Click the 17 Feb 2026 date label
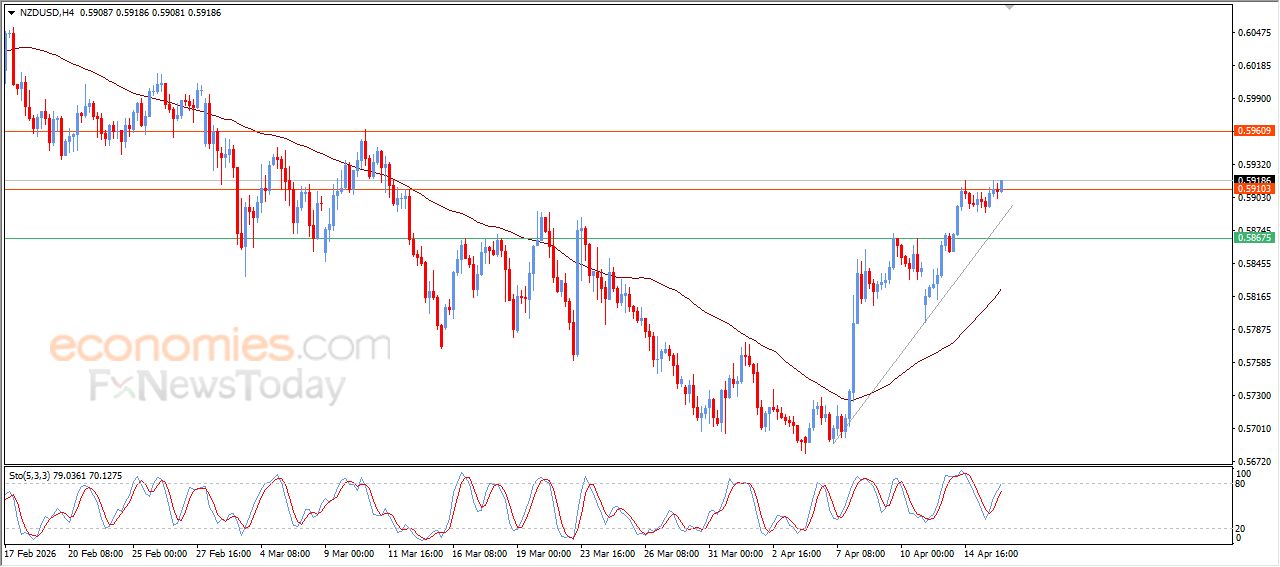Screen dimensions: 1280x567 point(29,552)
